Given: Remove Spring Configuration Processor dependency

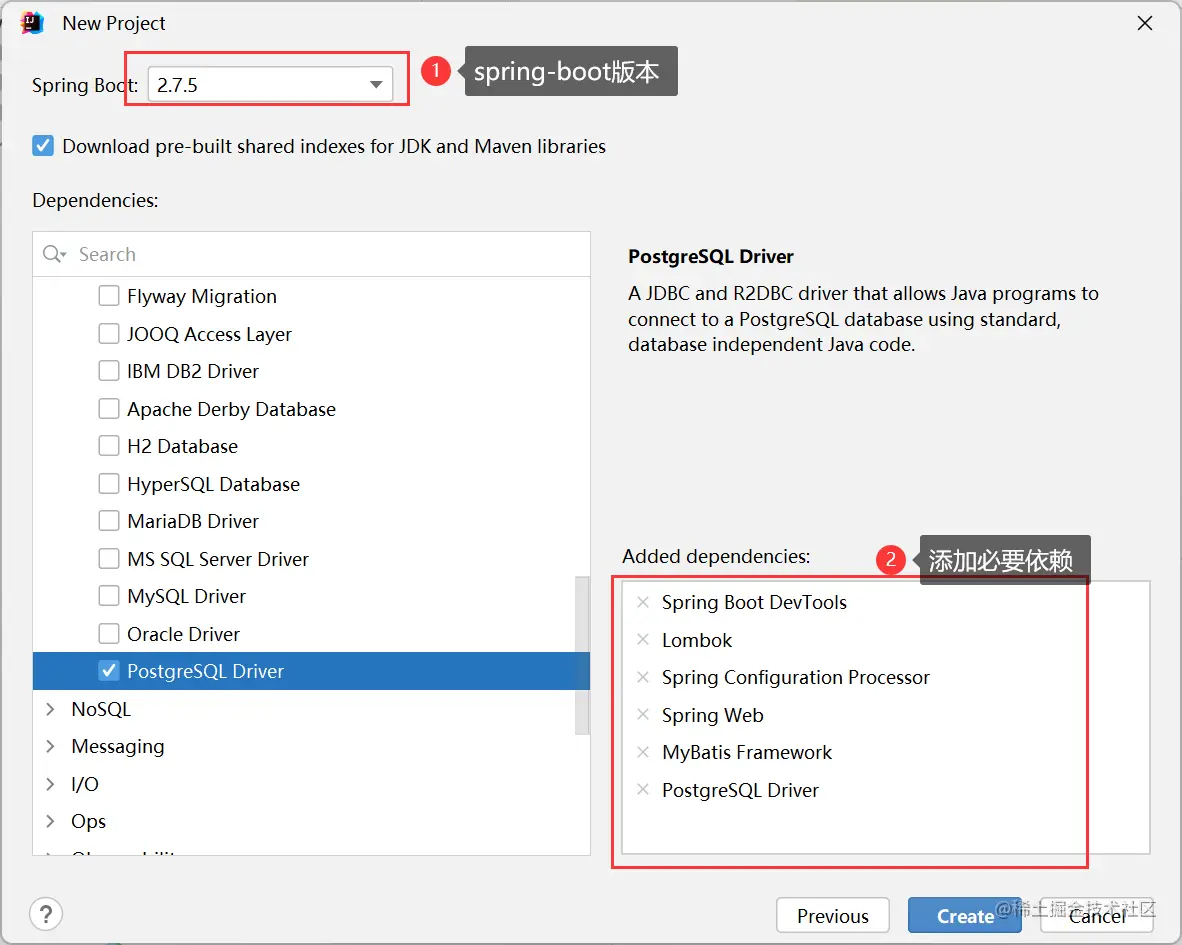Looking at the screenshot, I should click(643, 677).
